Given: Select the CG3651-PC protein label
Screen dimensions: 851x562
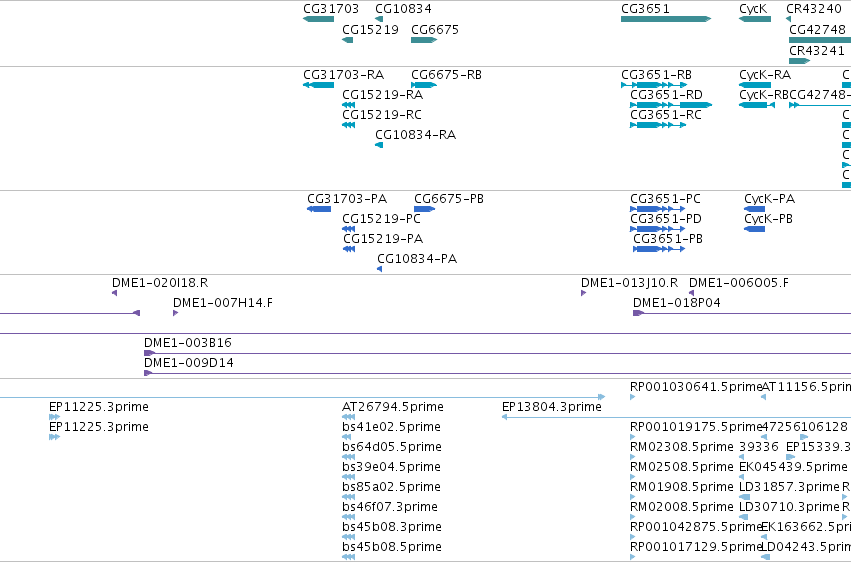Looking at the screenshot, I should (665, 199).
